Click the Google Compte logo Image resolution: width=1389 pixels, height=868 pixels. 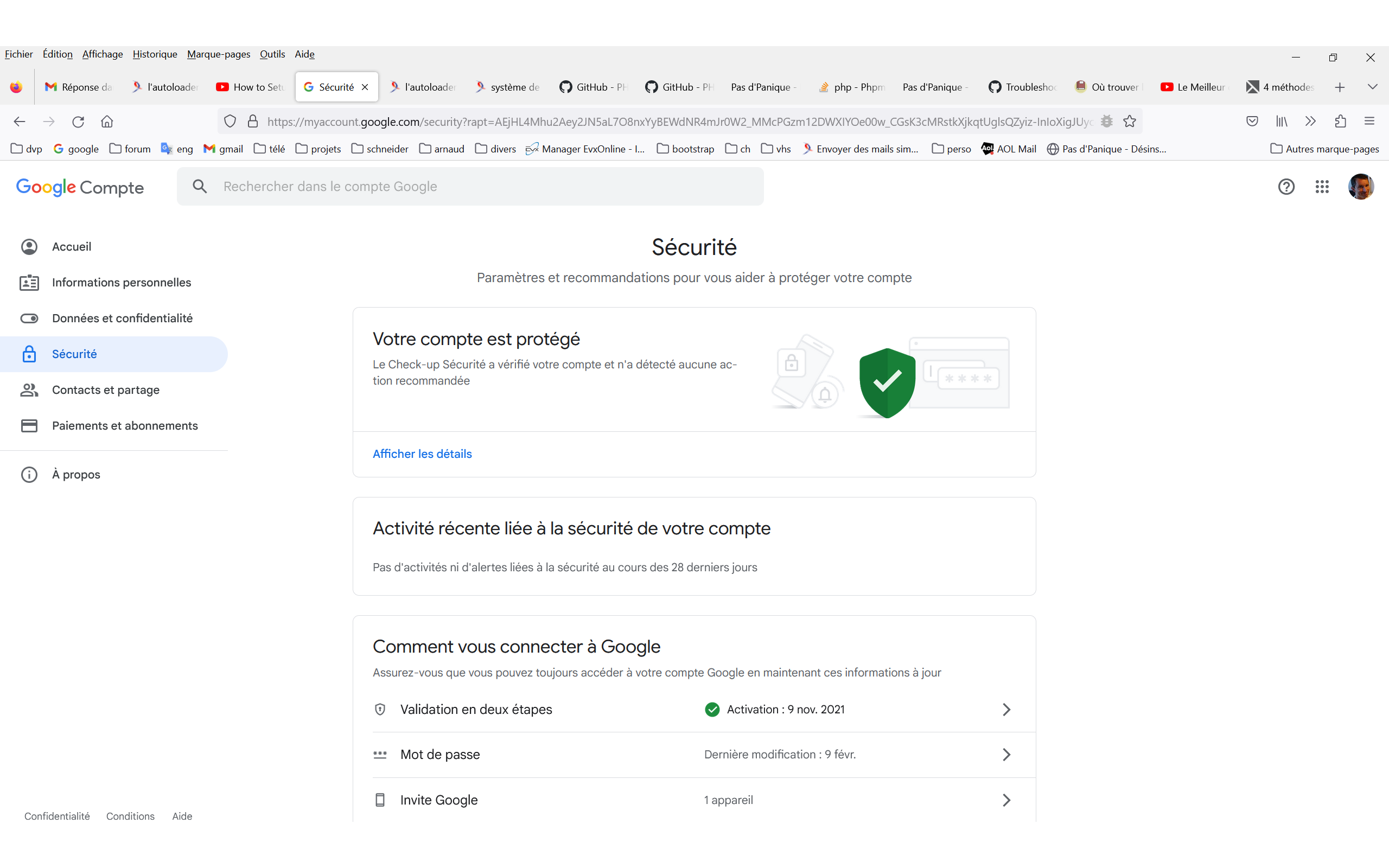pyautogui.click(x=80, y=187)
